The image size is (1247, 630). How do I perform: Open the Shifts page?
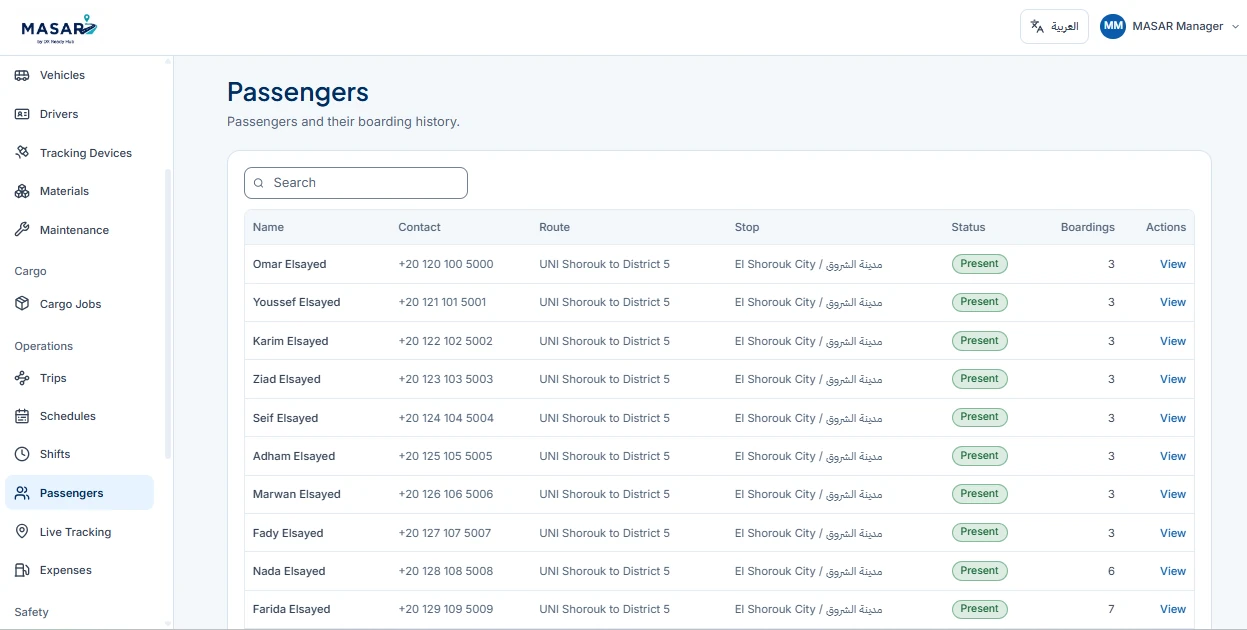click(79, 454)
